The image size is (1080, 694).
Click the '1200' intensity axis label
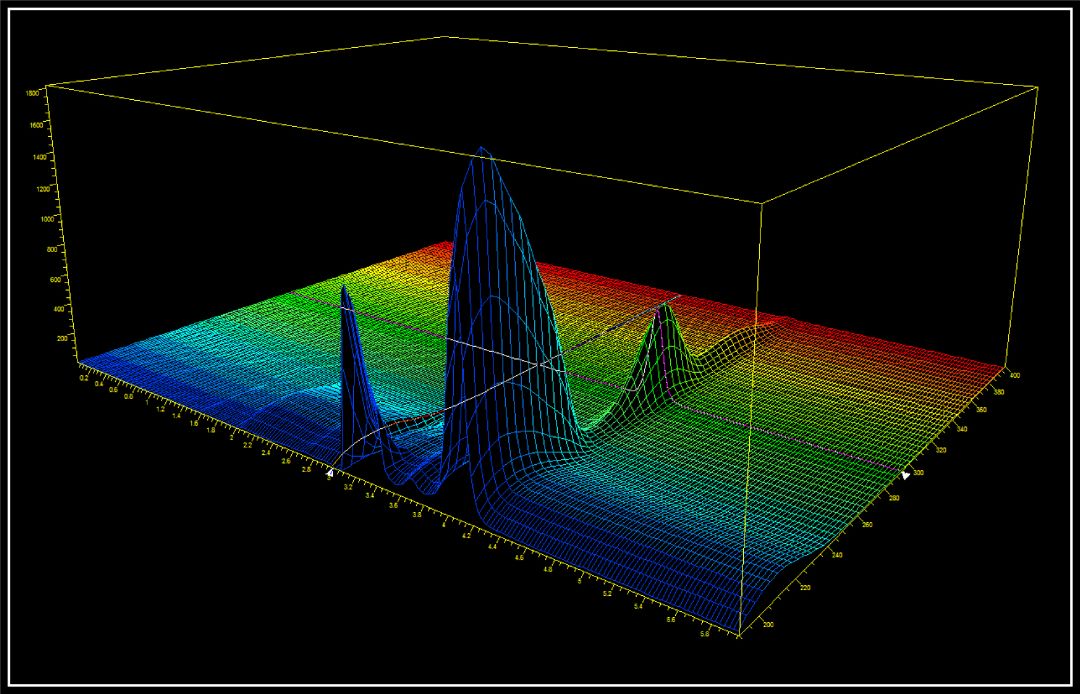pyautogui.click(x=43, y=189)
